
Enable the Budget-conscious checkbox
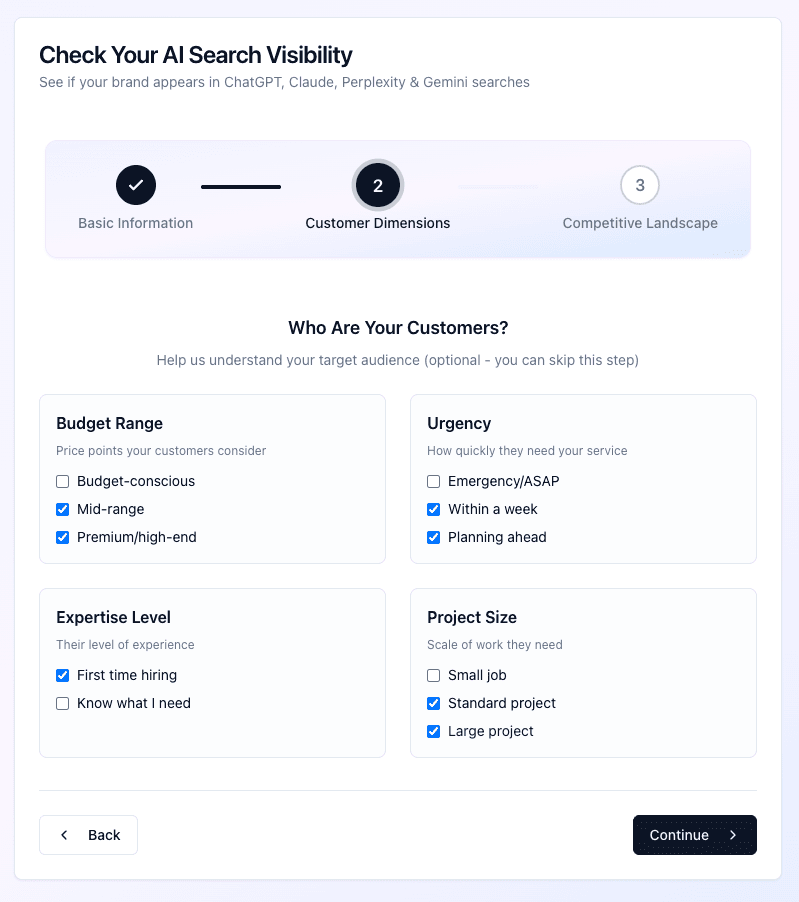pos(62,481)
